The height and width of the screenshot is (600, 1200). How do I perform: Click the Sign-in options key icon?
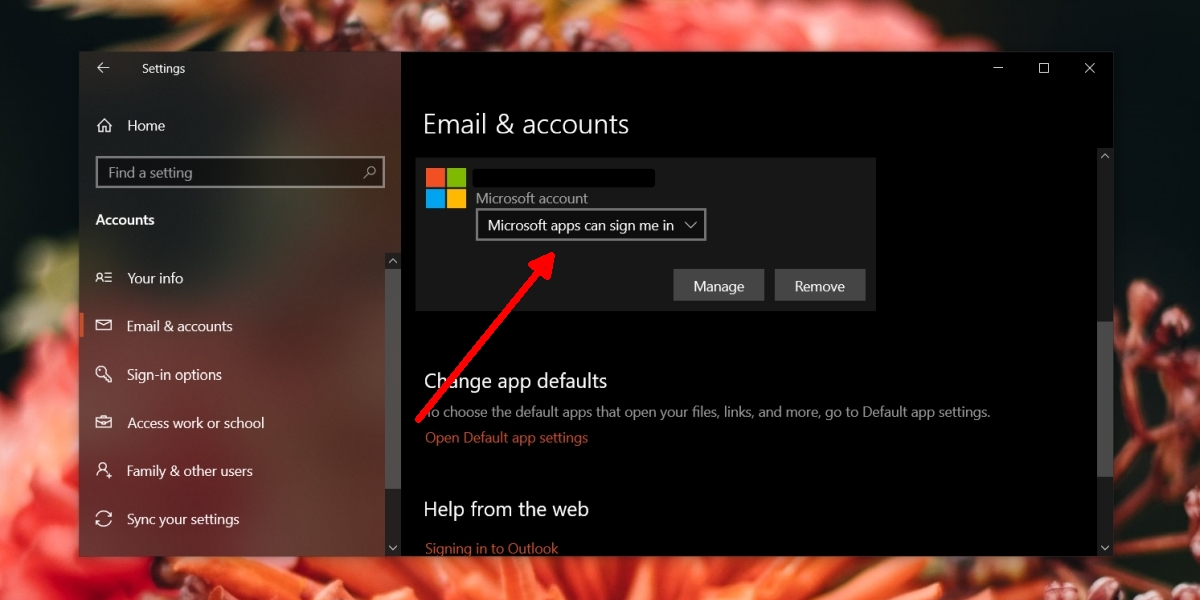pos(104,374)
